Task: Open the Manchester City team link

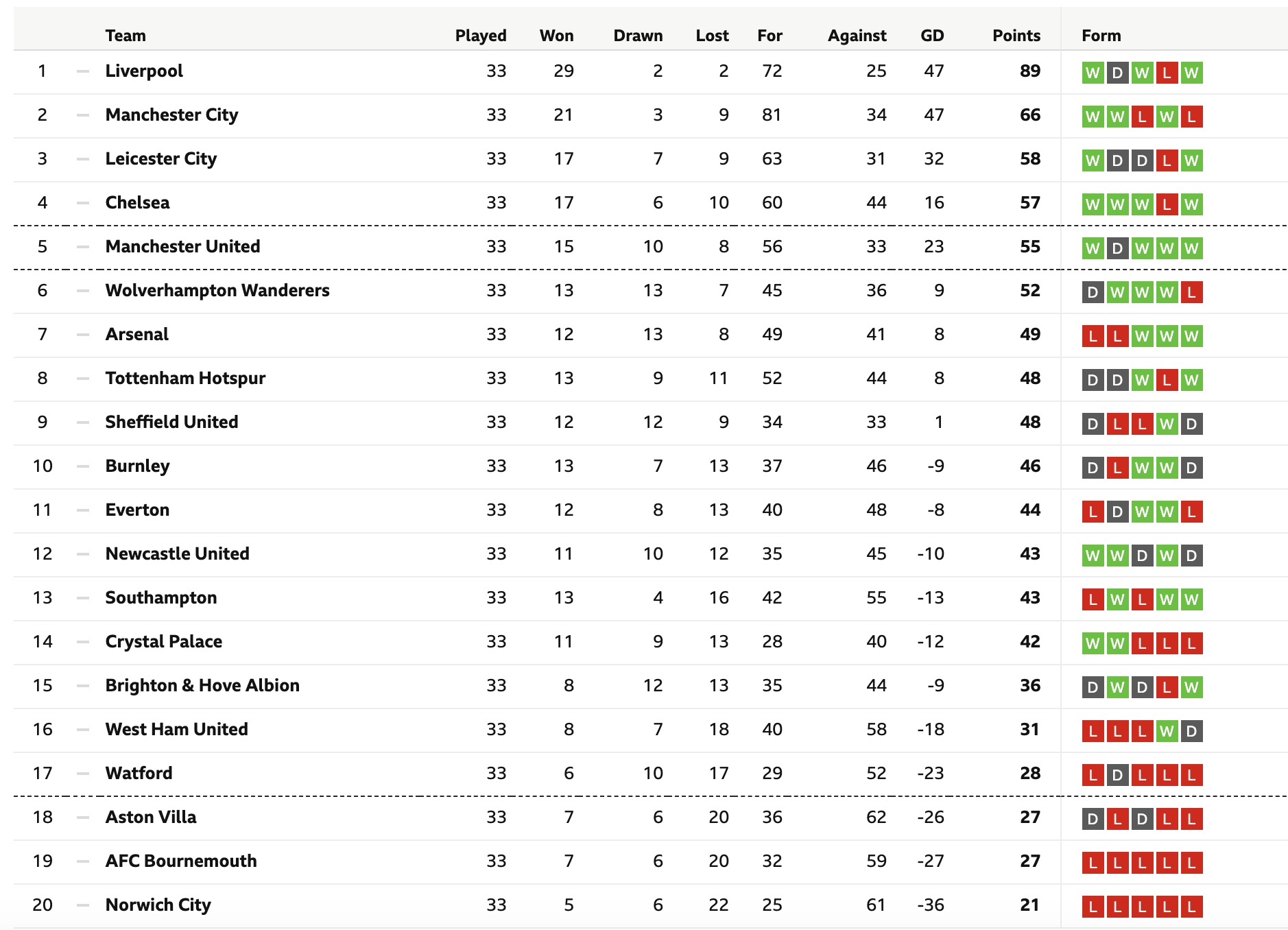Action: point(171,115)
